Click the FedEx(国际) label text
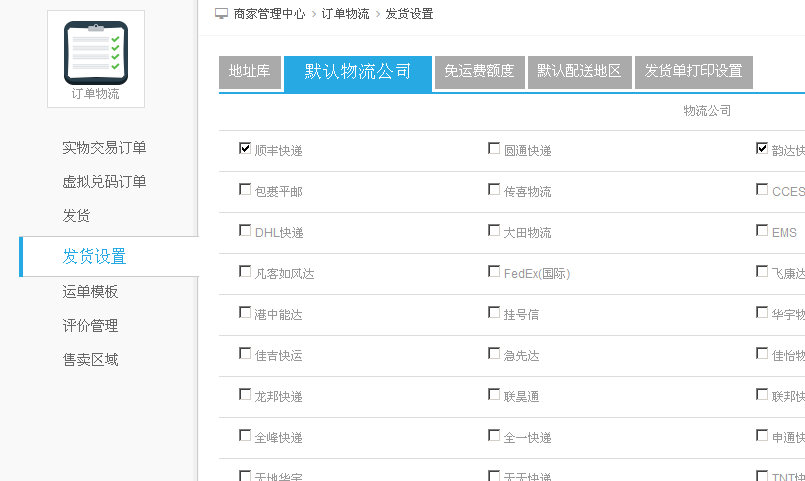 coord(537,274)
